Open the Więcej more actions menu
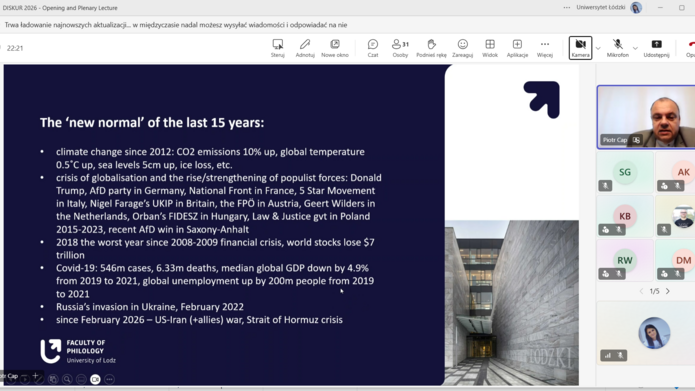 tap(545, 48)
